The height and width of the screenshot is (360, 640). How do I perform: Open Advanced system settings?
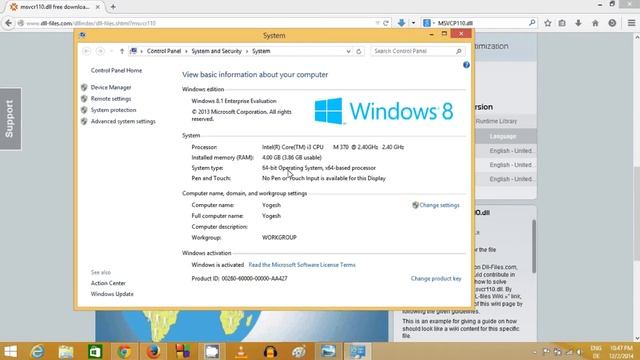click(123, 122)
